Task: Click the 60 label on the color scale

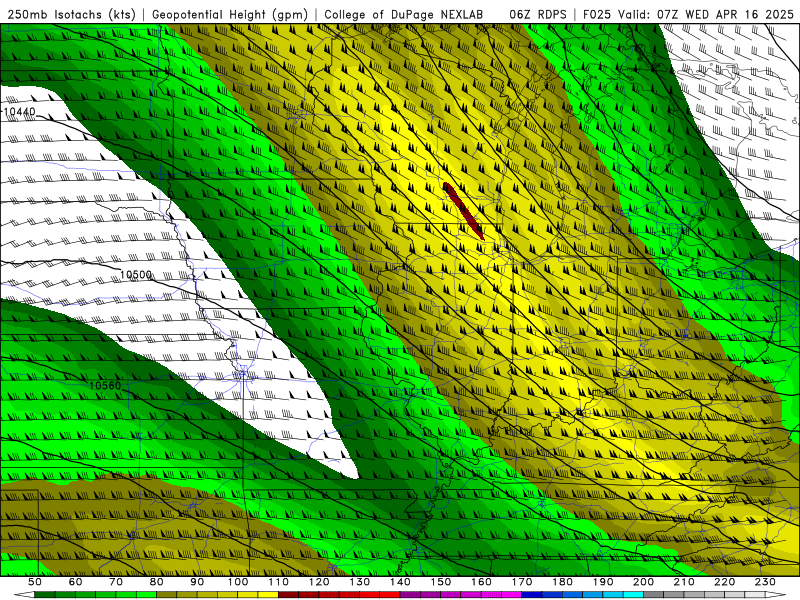Action: point(75,582)
